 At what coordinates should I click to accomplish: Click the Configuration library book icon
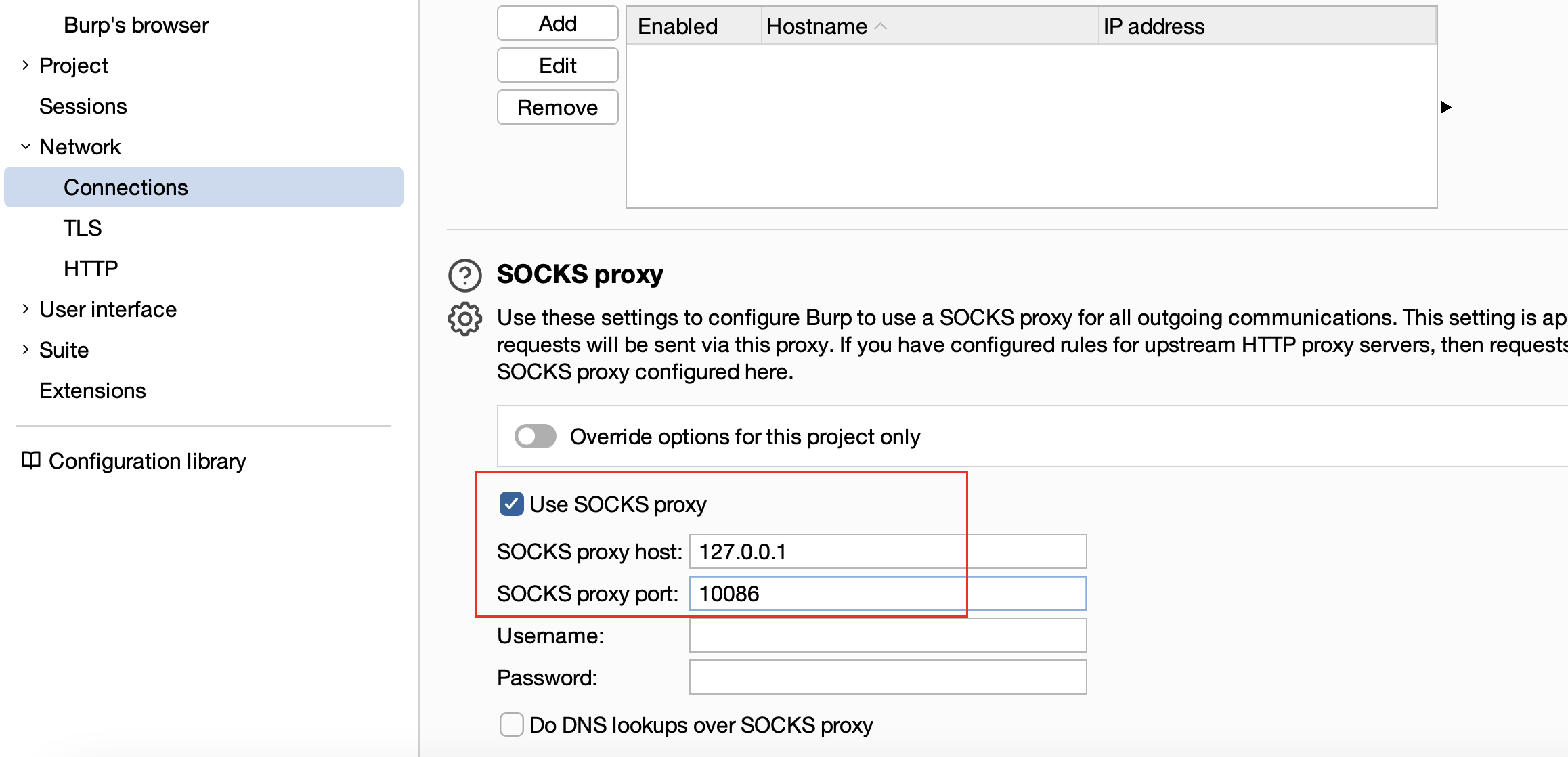tap(31, 460)
